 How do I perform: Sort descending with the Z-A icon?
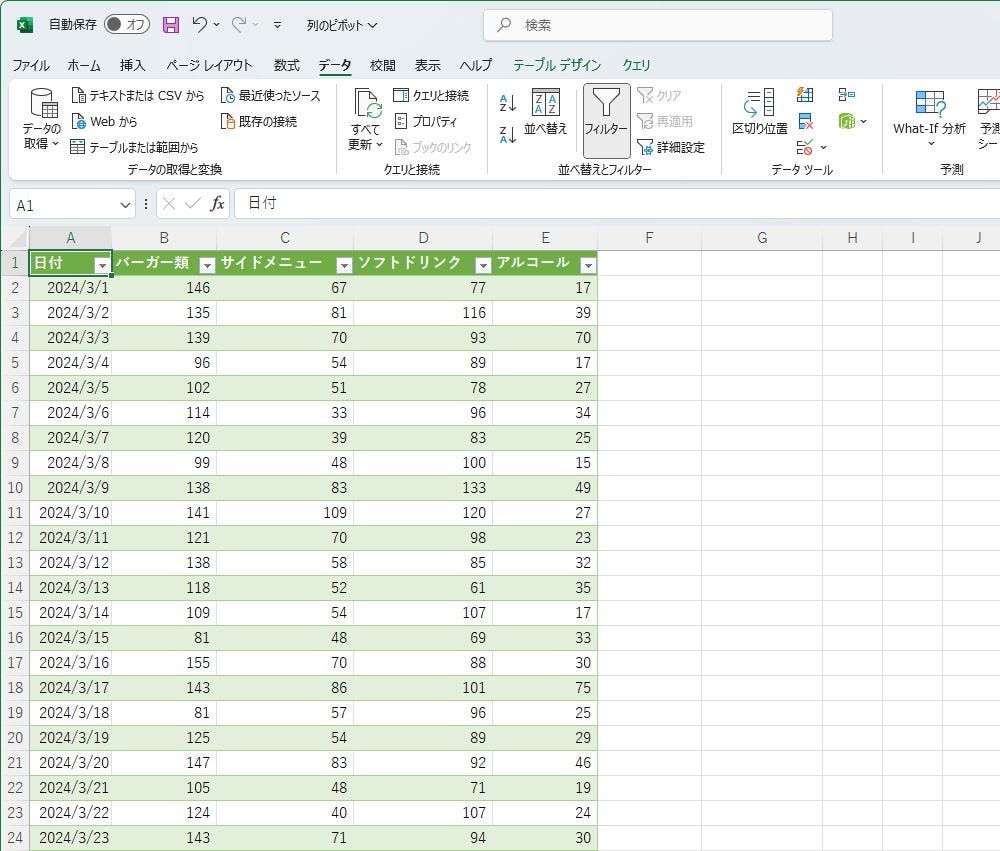508,134
